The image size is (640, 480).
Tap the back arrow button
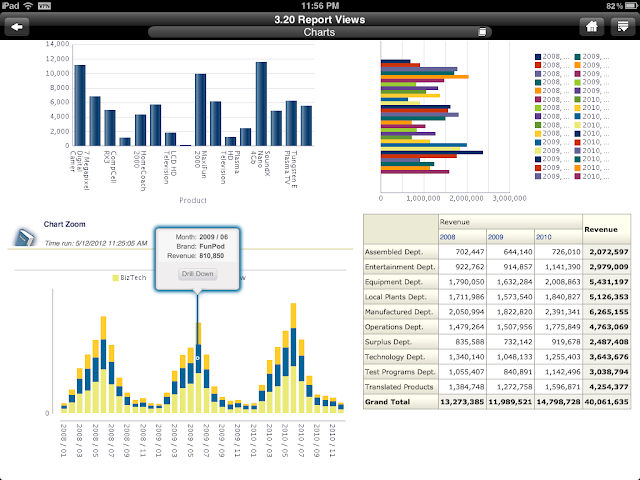point(17,27)
